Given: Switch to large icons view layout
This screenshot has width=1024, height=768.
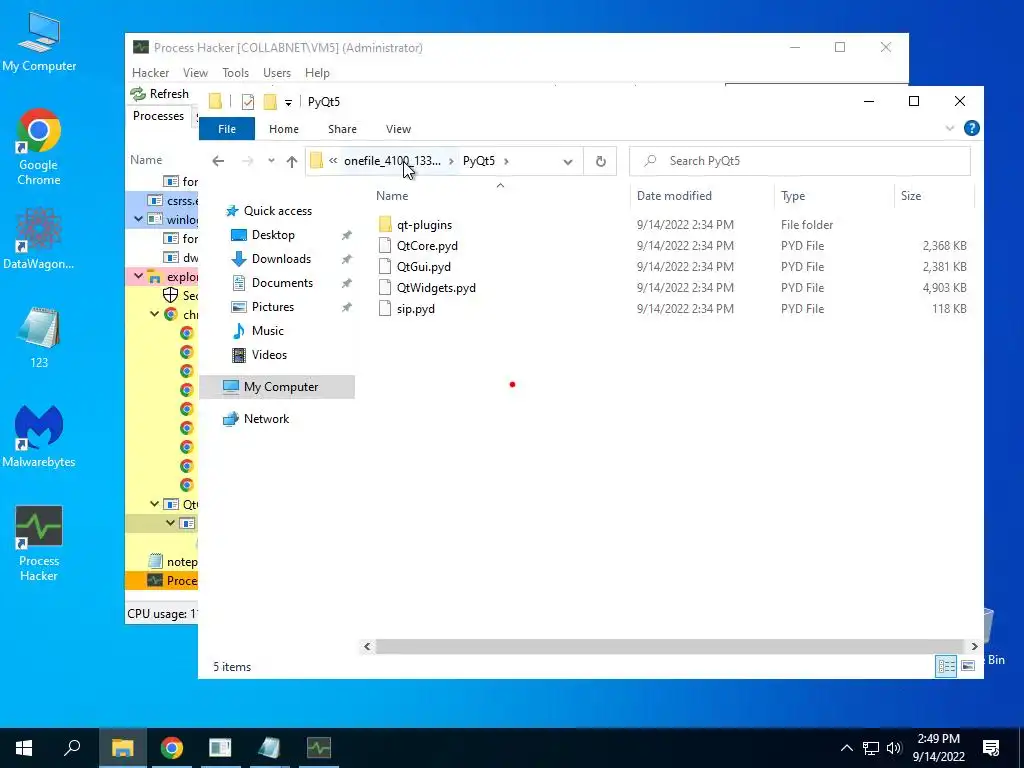Looking at the screenshot, I should click(x=968, y=665).
